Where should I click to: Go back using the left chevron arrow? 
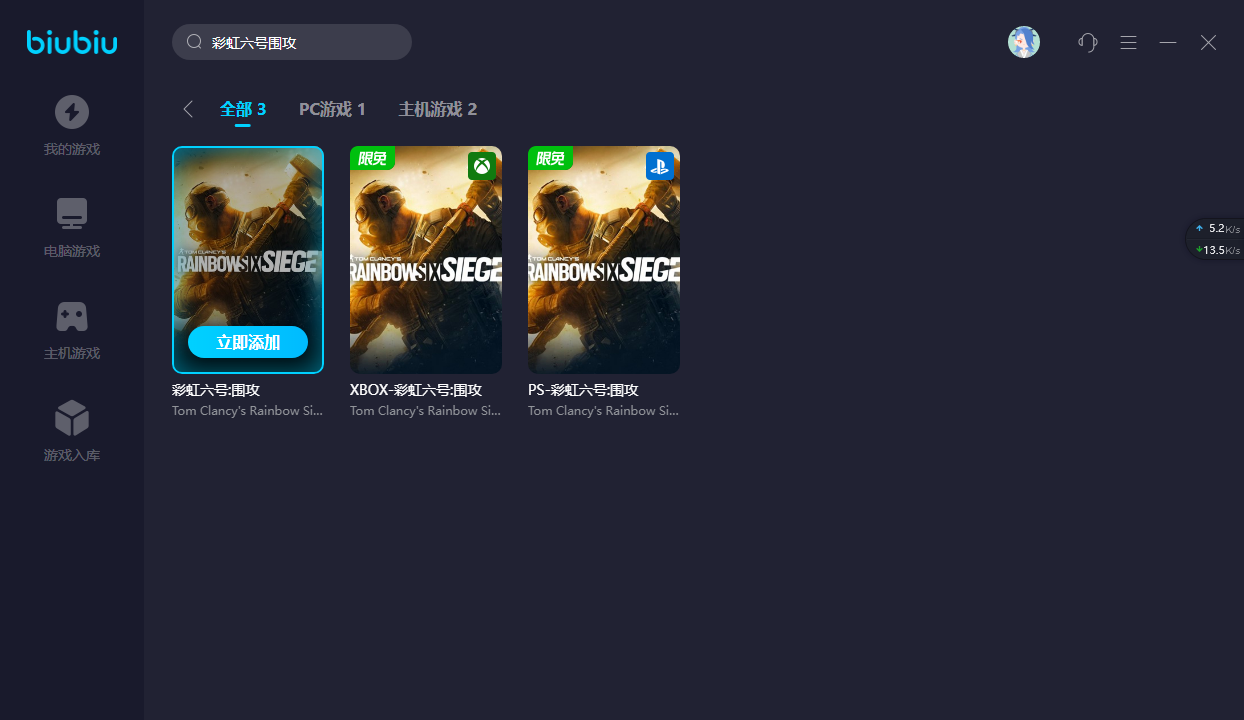[188, 109]
